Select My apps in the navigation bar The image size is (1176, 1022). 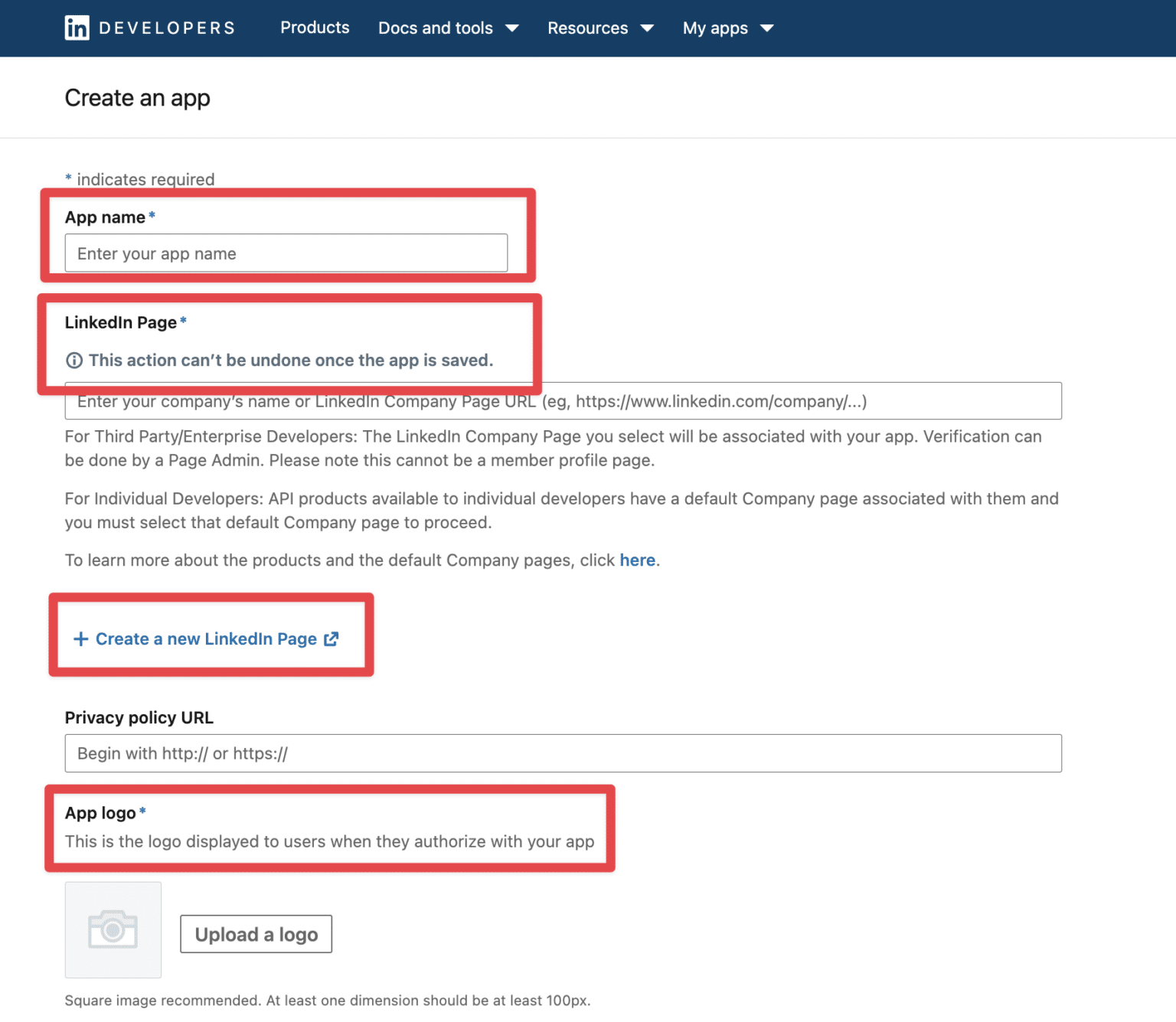[x=715, y=28]
